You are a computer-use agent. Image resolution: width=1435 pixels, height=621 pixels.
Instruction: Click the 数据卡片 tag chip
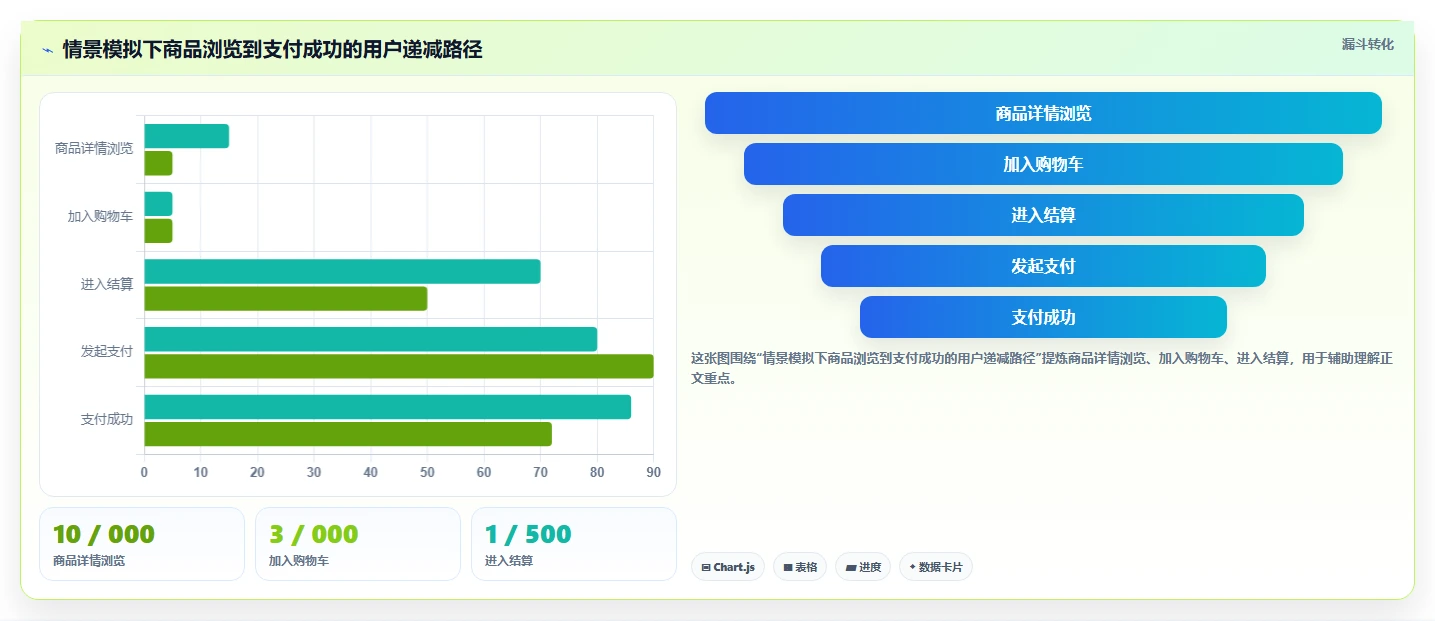coord(936,567)
